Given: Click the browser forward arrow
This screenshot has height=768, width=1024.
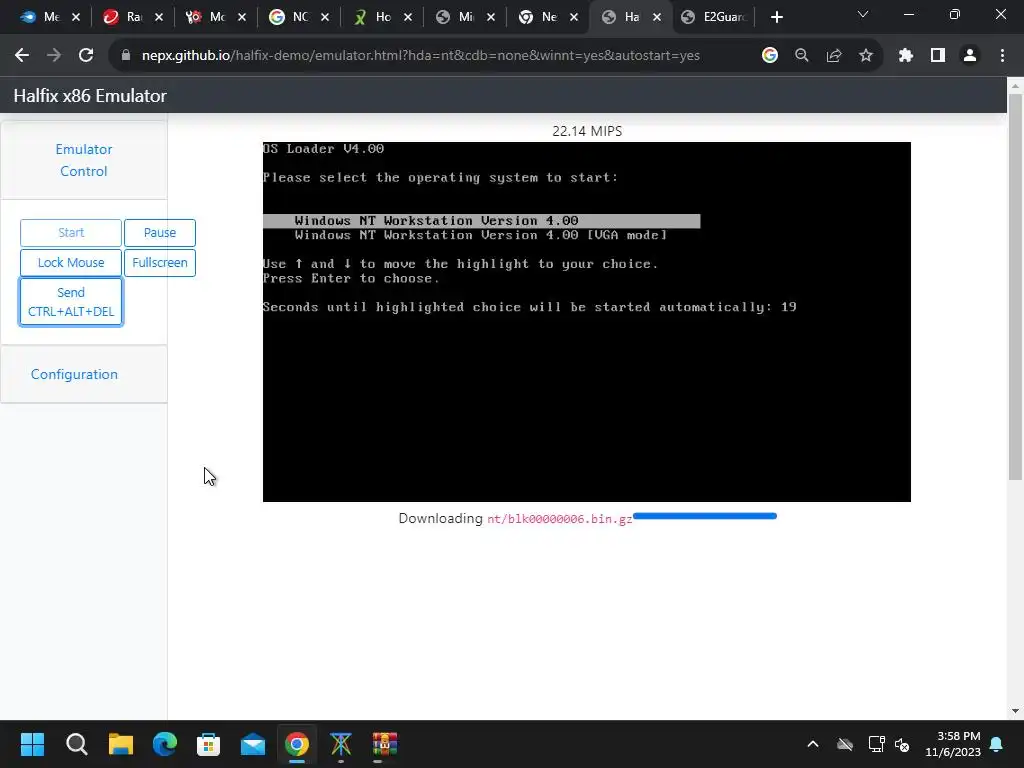Looking at the screenshot, I should [54, 56].
